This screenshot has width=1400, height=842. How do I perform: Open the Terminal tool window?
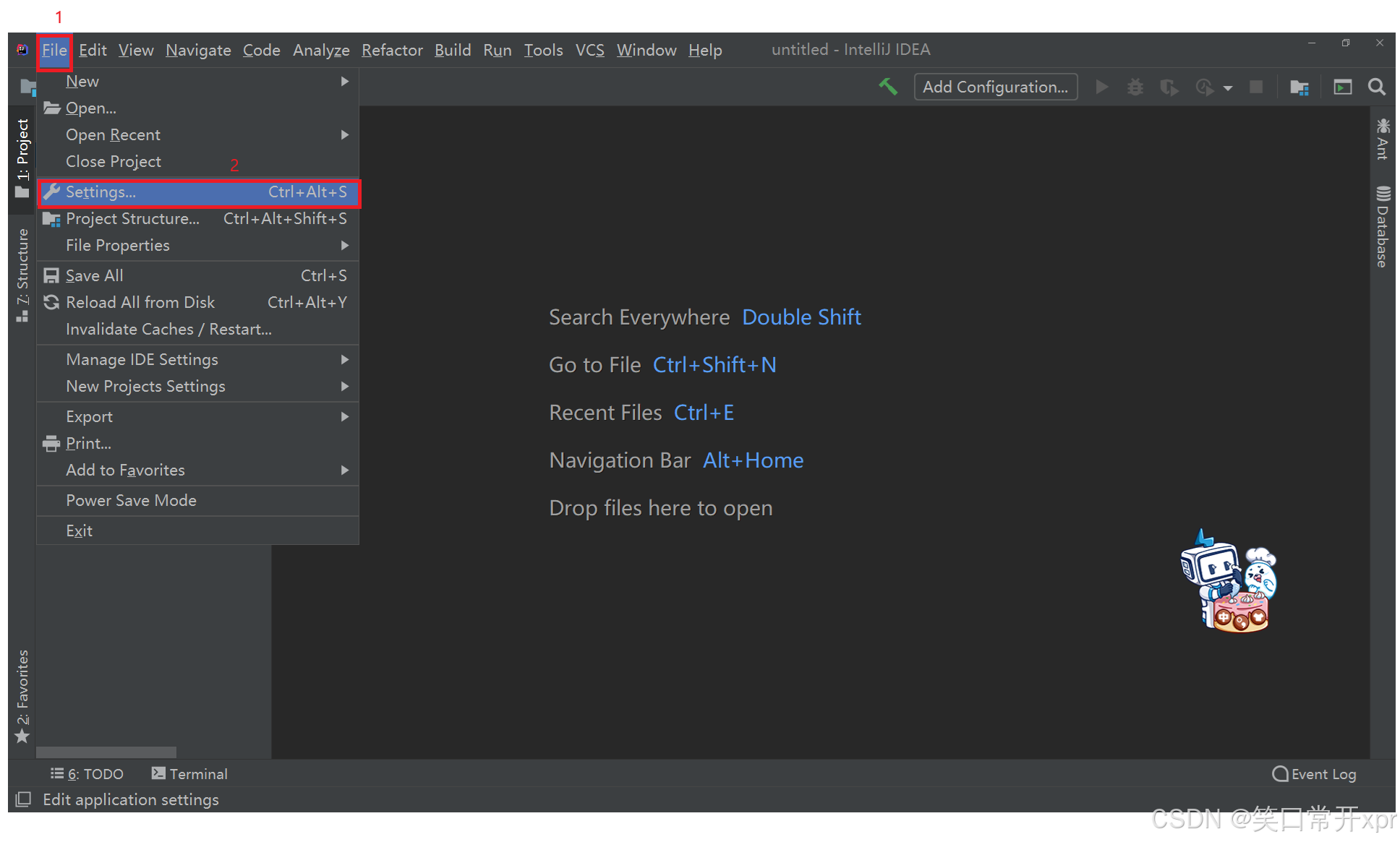point(189,774)
